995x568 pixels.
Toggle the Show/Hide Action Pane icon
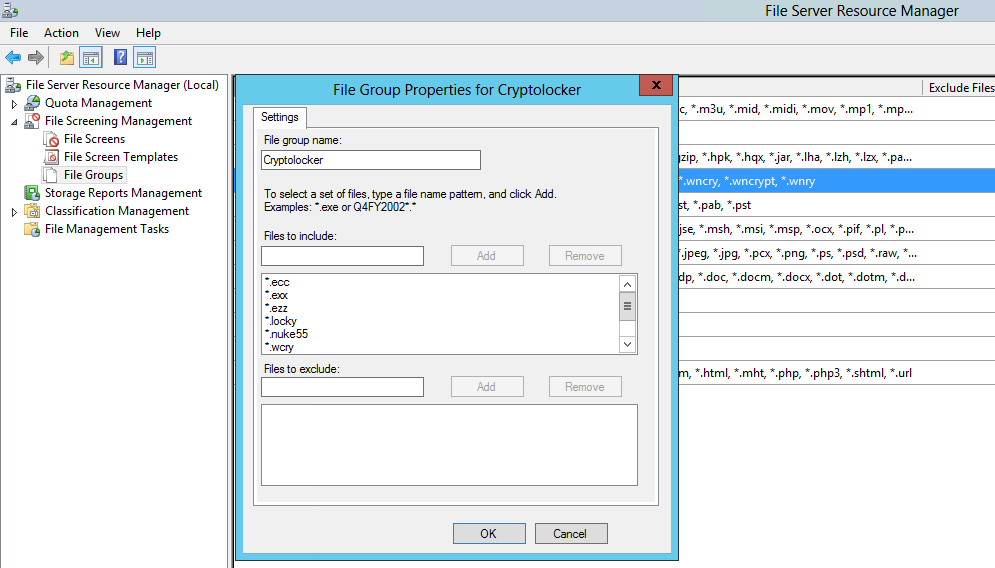point(145,58)
